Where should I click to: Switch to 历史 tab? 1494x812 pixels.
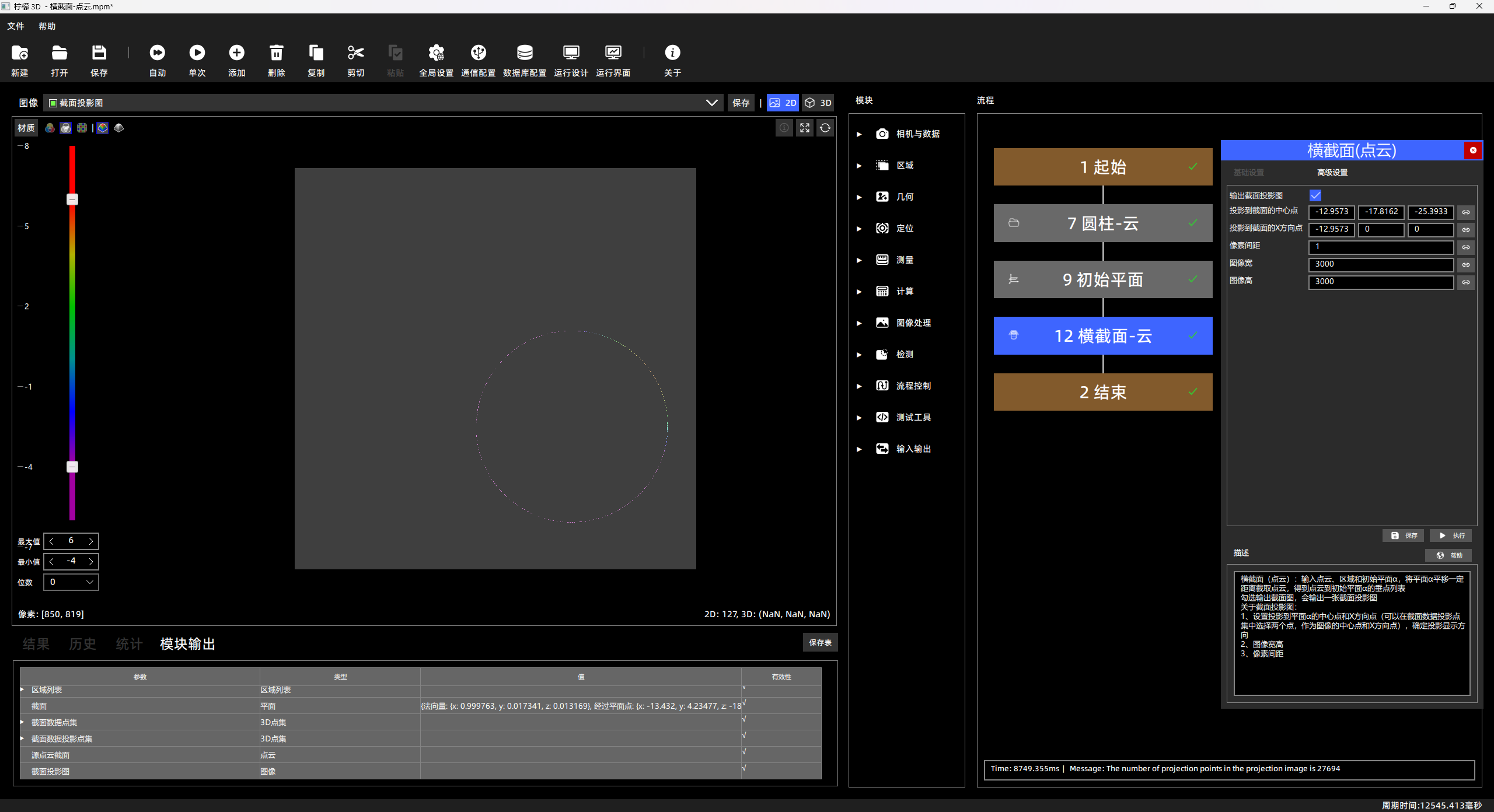point(83,644)
